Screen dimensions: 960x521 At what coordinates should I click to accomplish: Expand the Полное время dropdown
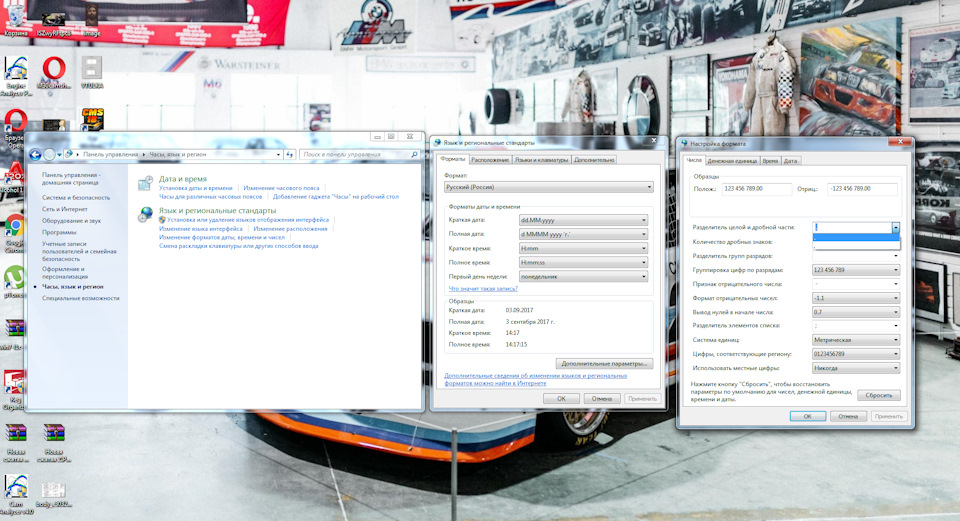583,262
